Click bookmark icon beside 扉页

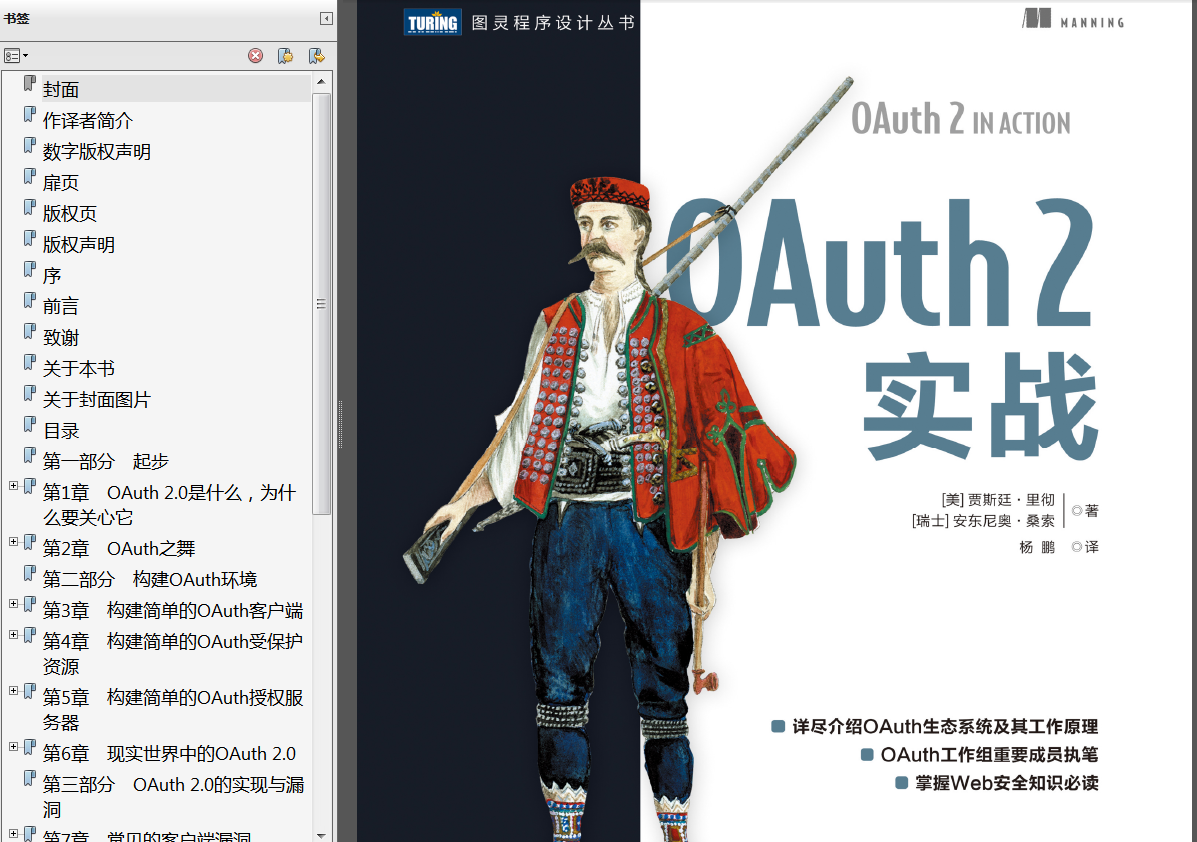(30, 176)
